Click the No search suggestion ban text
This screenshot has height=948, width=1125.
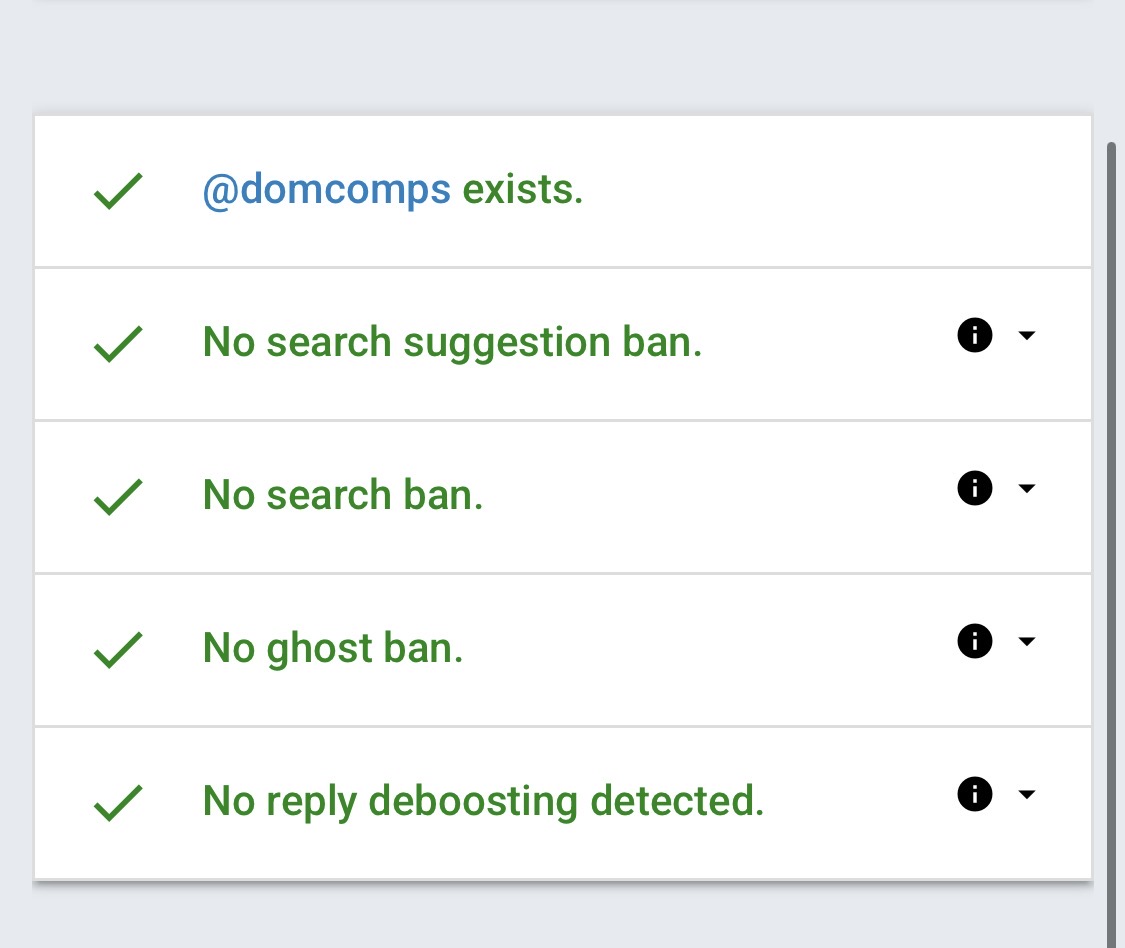452,343
